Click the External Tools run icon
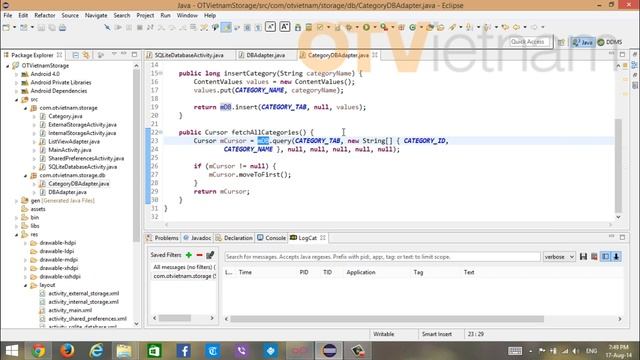 [384, 27]
